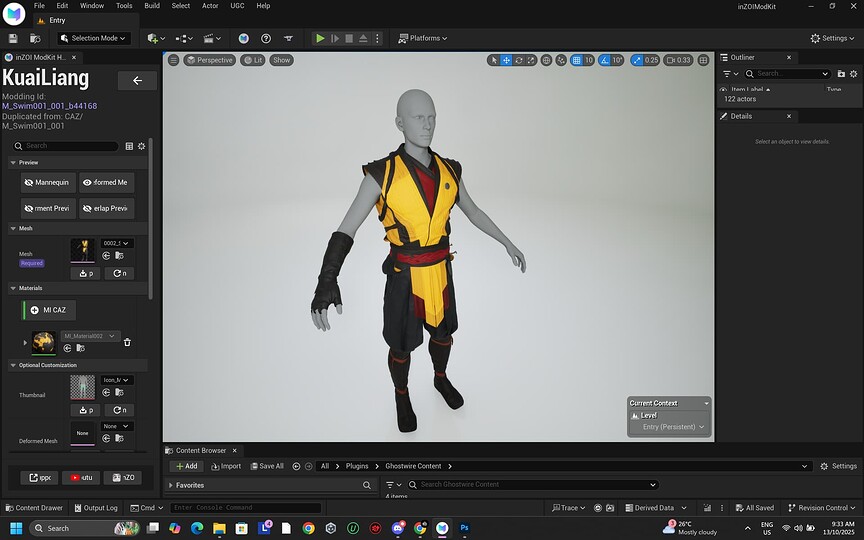Select the rotate transform tool in viewport
864x540 pixels.
[x=519, y=60]
